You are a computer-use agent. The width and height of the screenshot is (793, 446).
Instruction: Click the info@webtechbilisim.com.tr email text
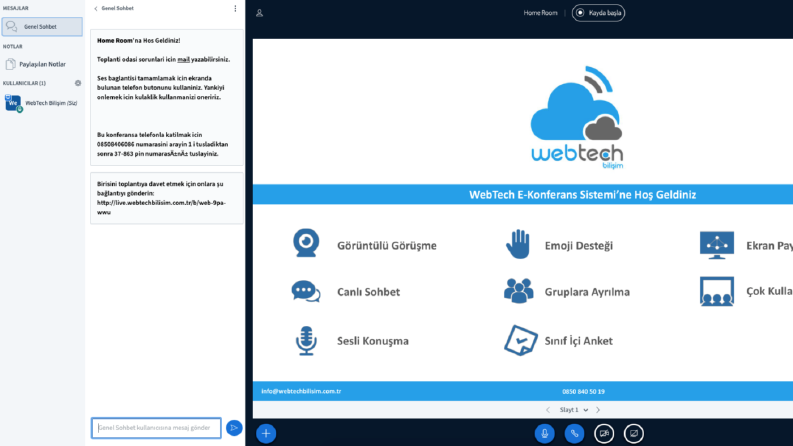[301, 391]
